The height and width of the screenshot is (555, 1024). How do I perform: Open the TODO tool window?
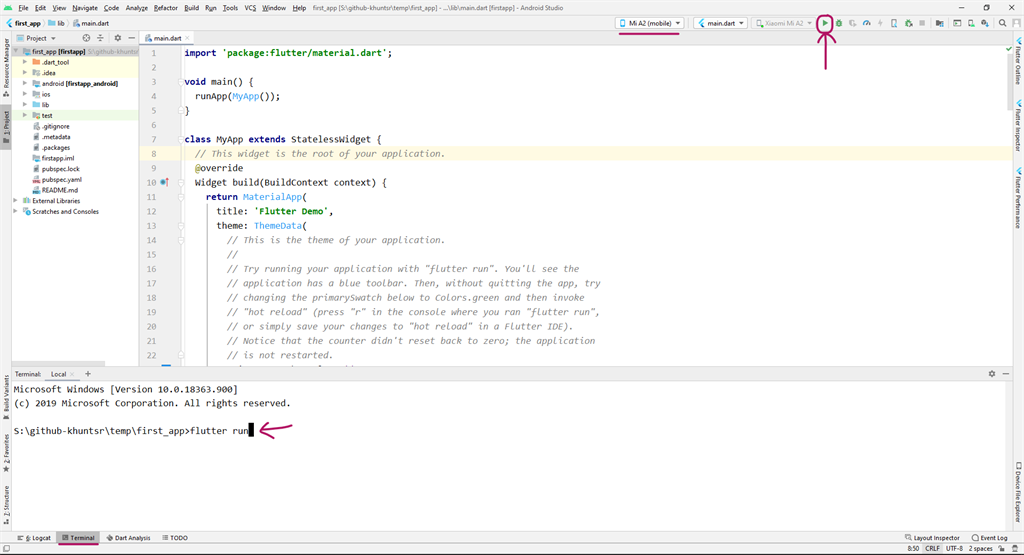(x=175, y=537)
